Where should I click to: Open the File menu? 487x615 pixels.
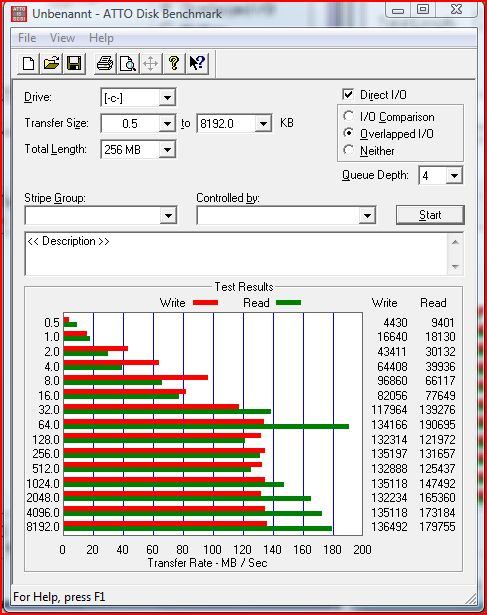pos(27,38)
